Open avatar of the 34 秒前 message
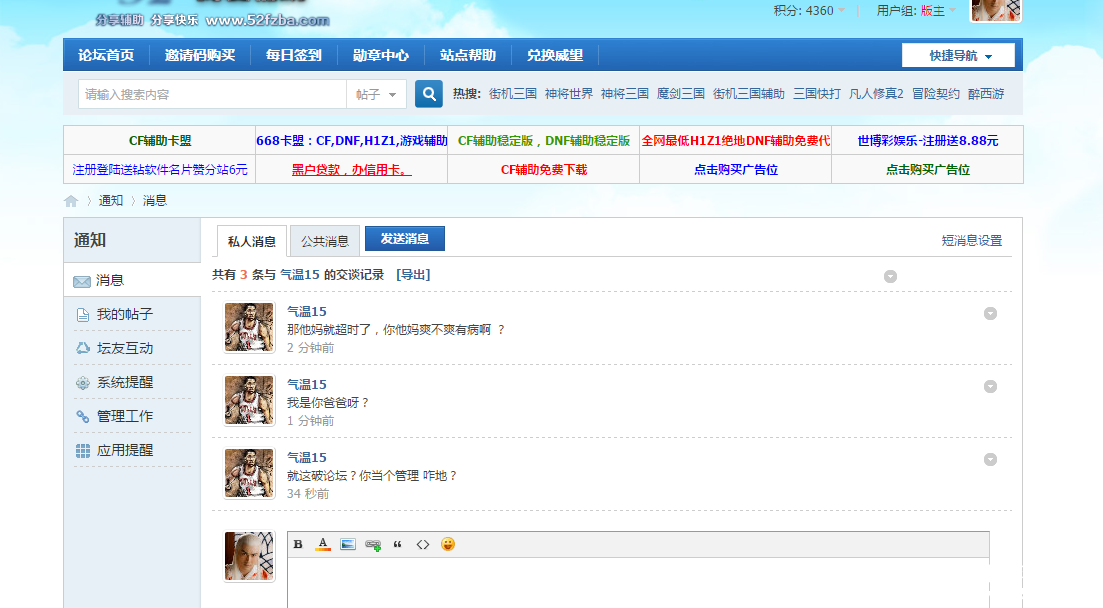1103x608 pixels. coord(249,473)
